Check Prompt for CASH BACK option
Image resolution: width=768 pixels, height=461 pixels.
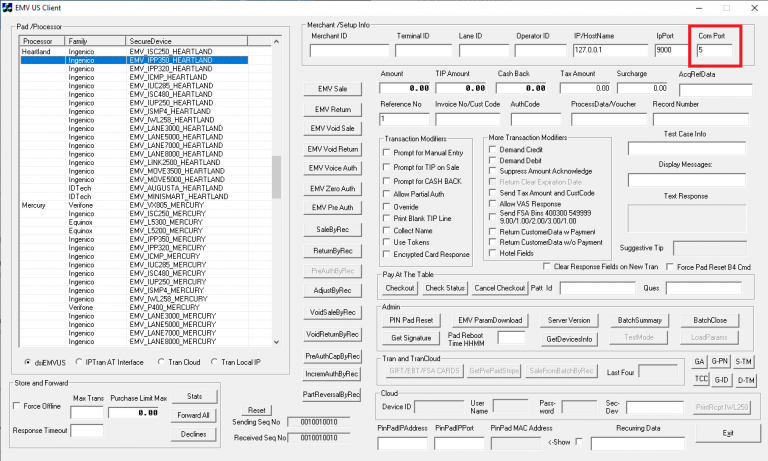pyautogui.click(x=386, y=181)
